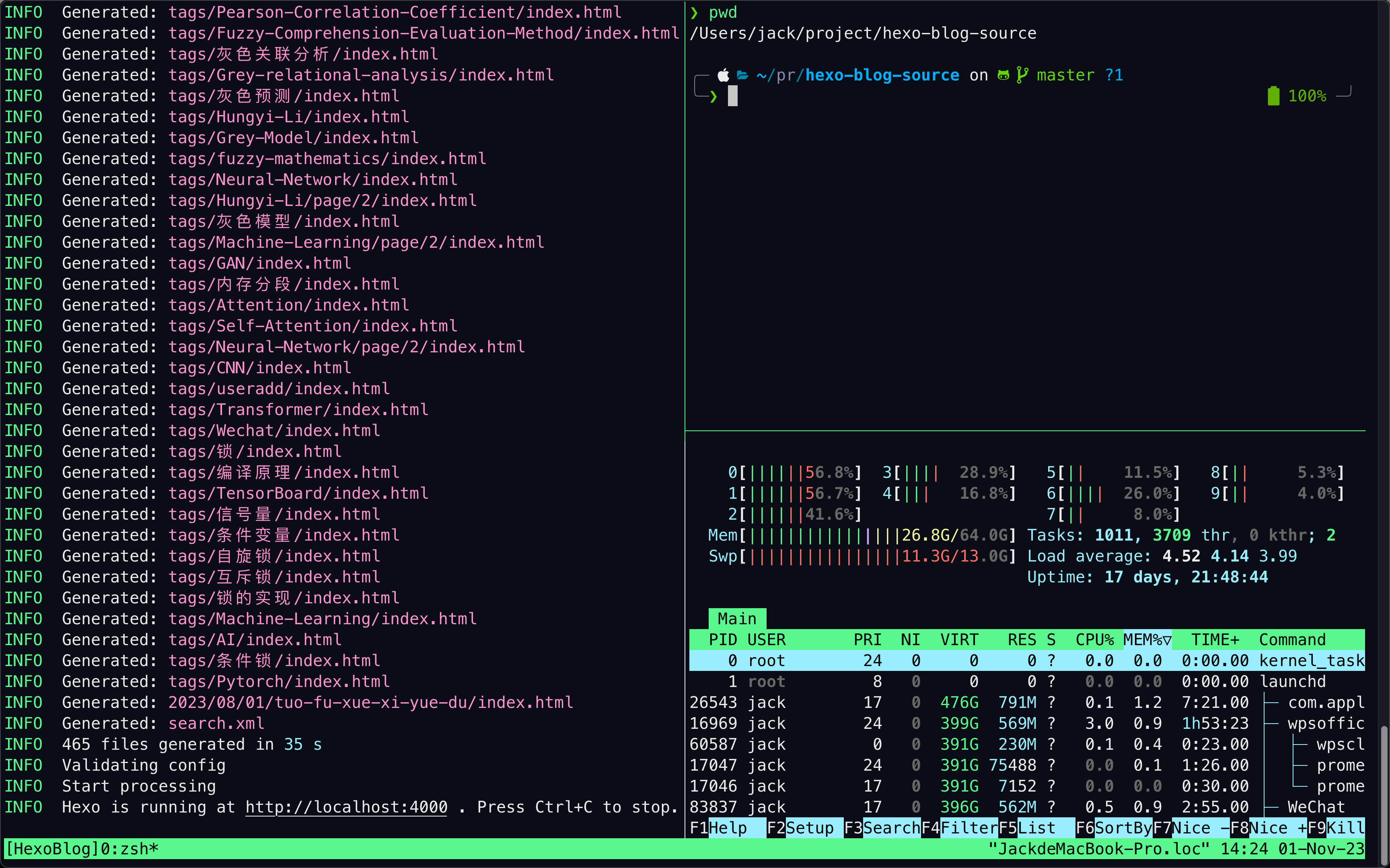This screenshot has height=868, width=1390.
Task: Click the Load average values
Action: pos(1230,556)
